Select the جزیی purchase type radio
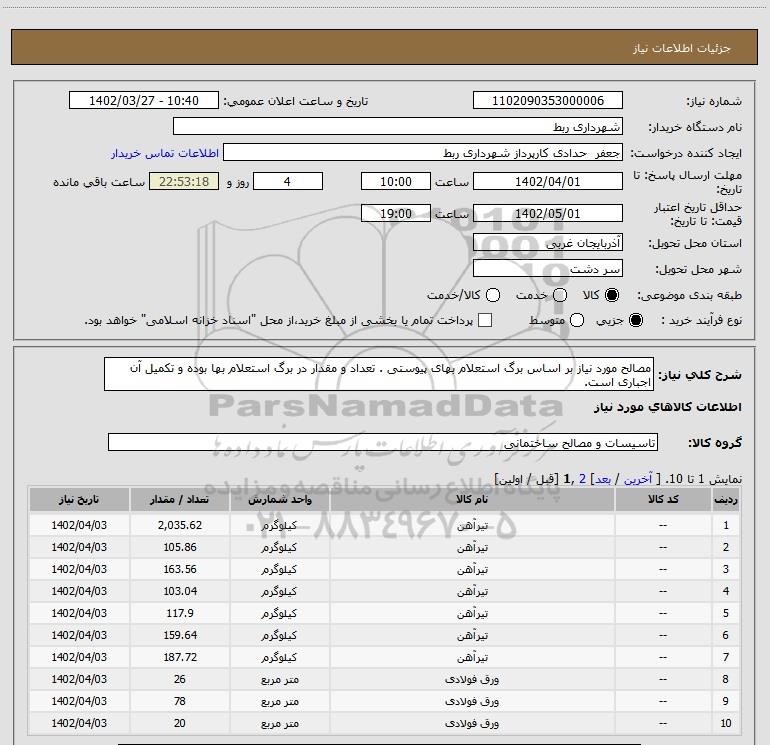This screenshot has width=770, height=745. pos(635,320)
